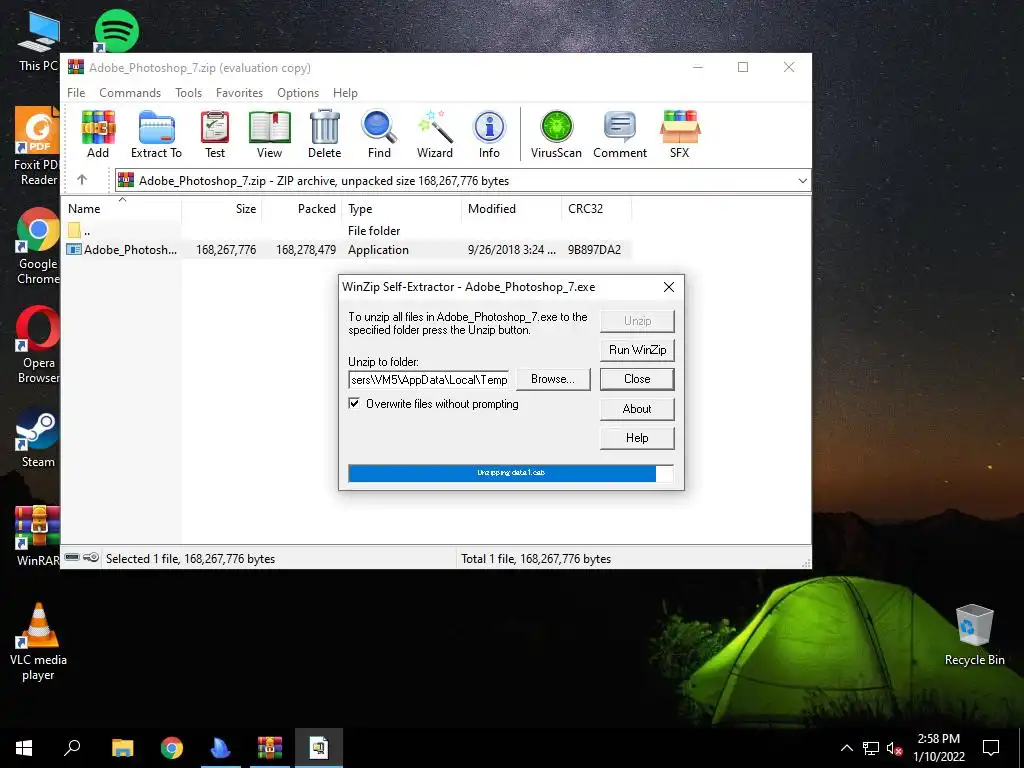Screen dimensions: 1024x768
Task: Sort by the Modified column header
Action: pos(511,208)
